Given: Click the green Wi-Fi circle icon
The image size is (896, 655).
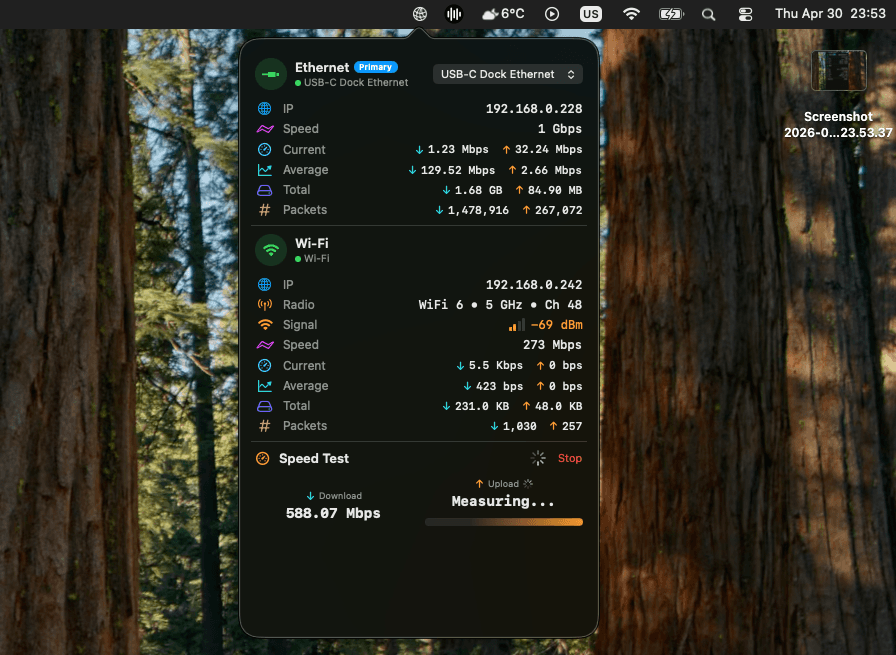Looking at the screenshot, I should point(271,250).
